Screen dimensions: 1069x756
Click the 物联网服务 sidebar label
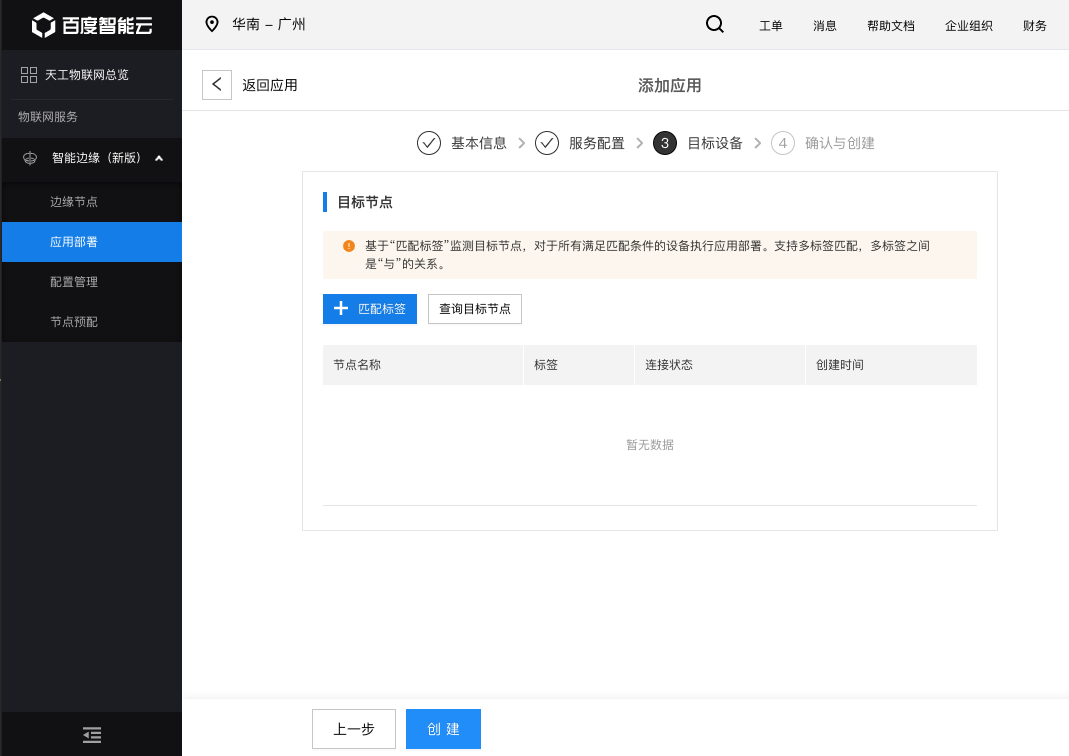point(48,117)
